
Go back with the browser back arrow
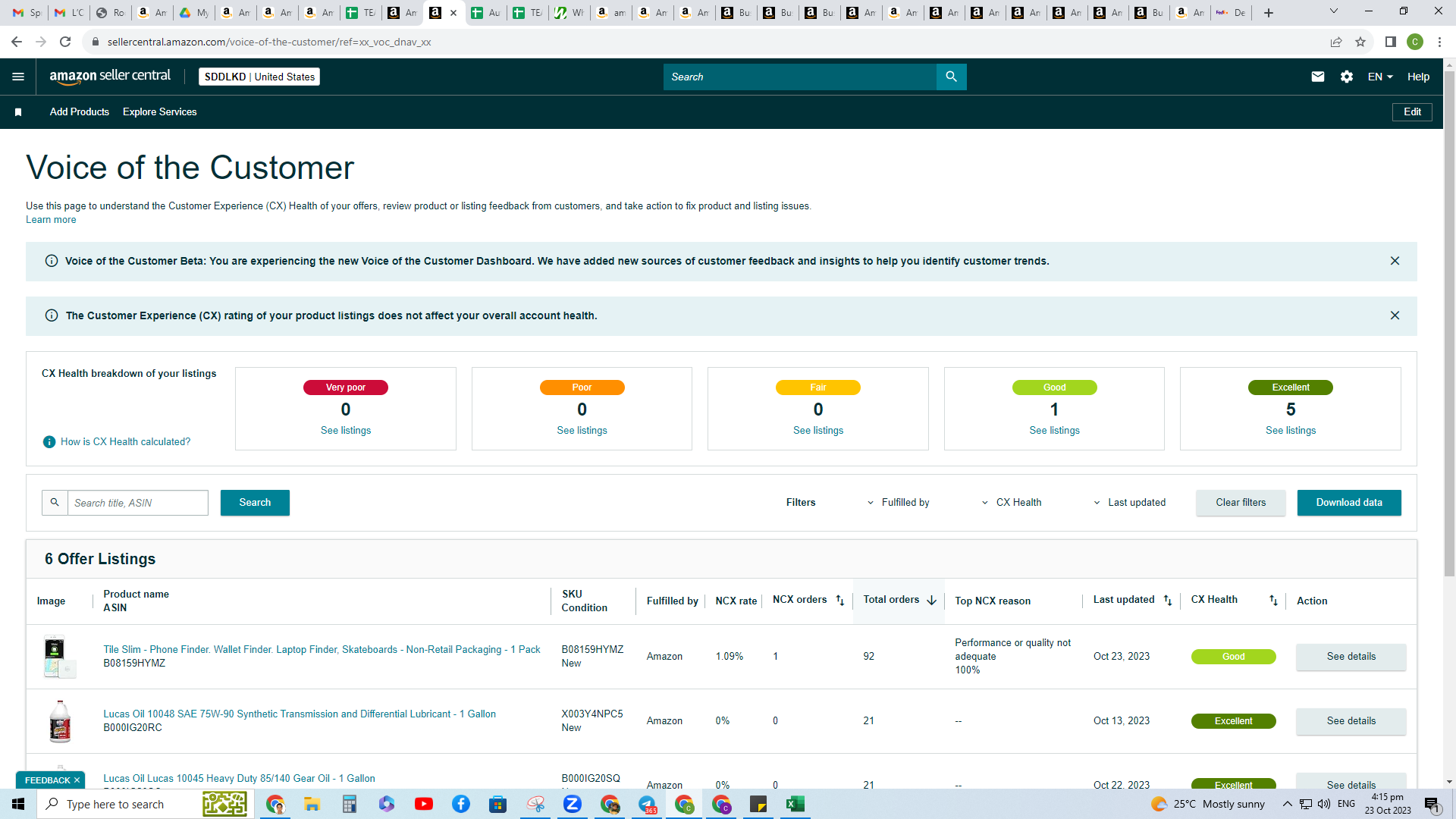17,42
